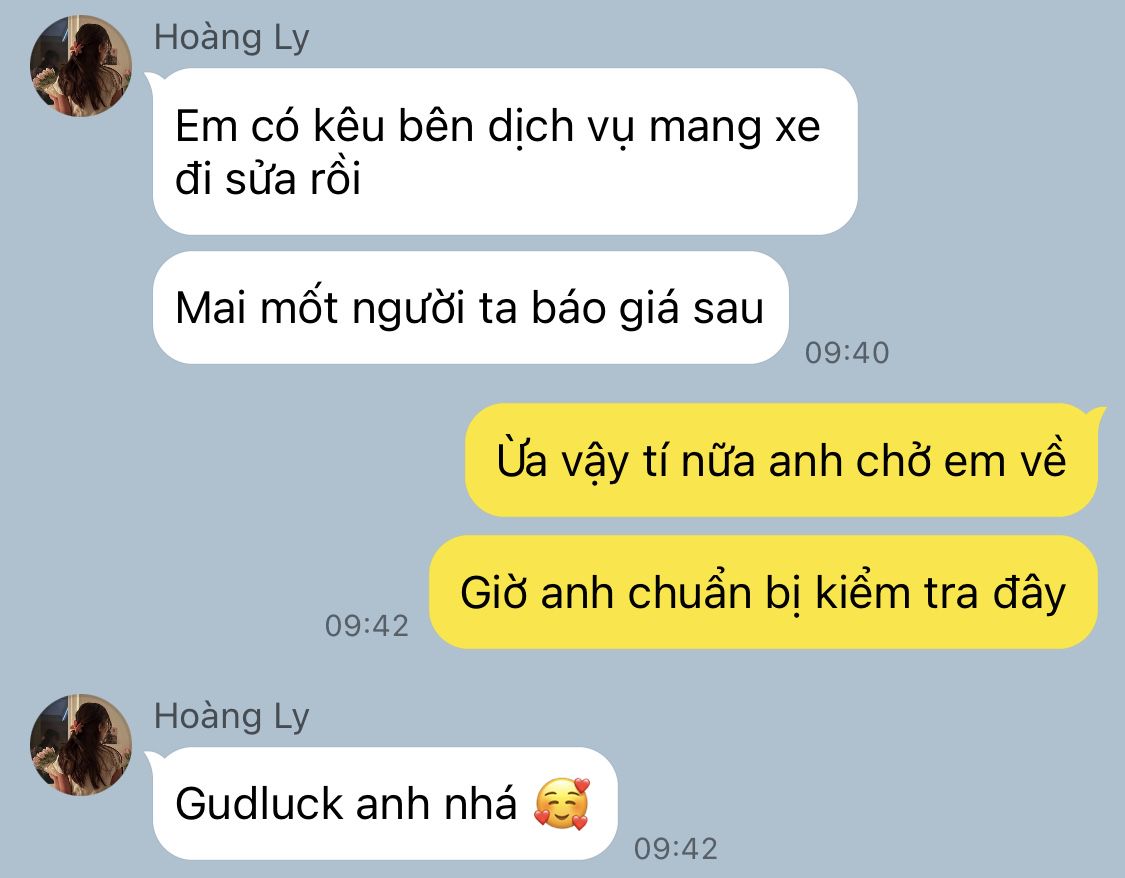Click the tail pointer of the first white bubble
The width and height of the screenshot is (1125, 878).
pos(152,80)
